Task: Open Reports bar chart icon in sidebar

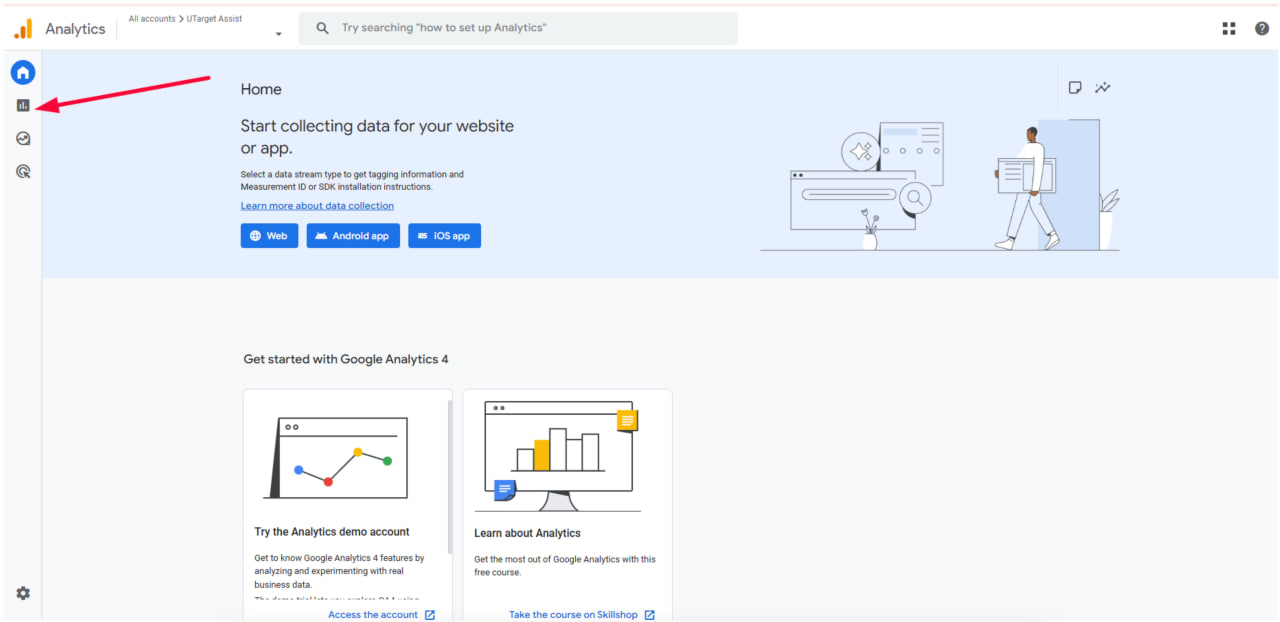Action: 23,105
